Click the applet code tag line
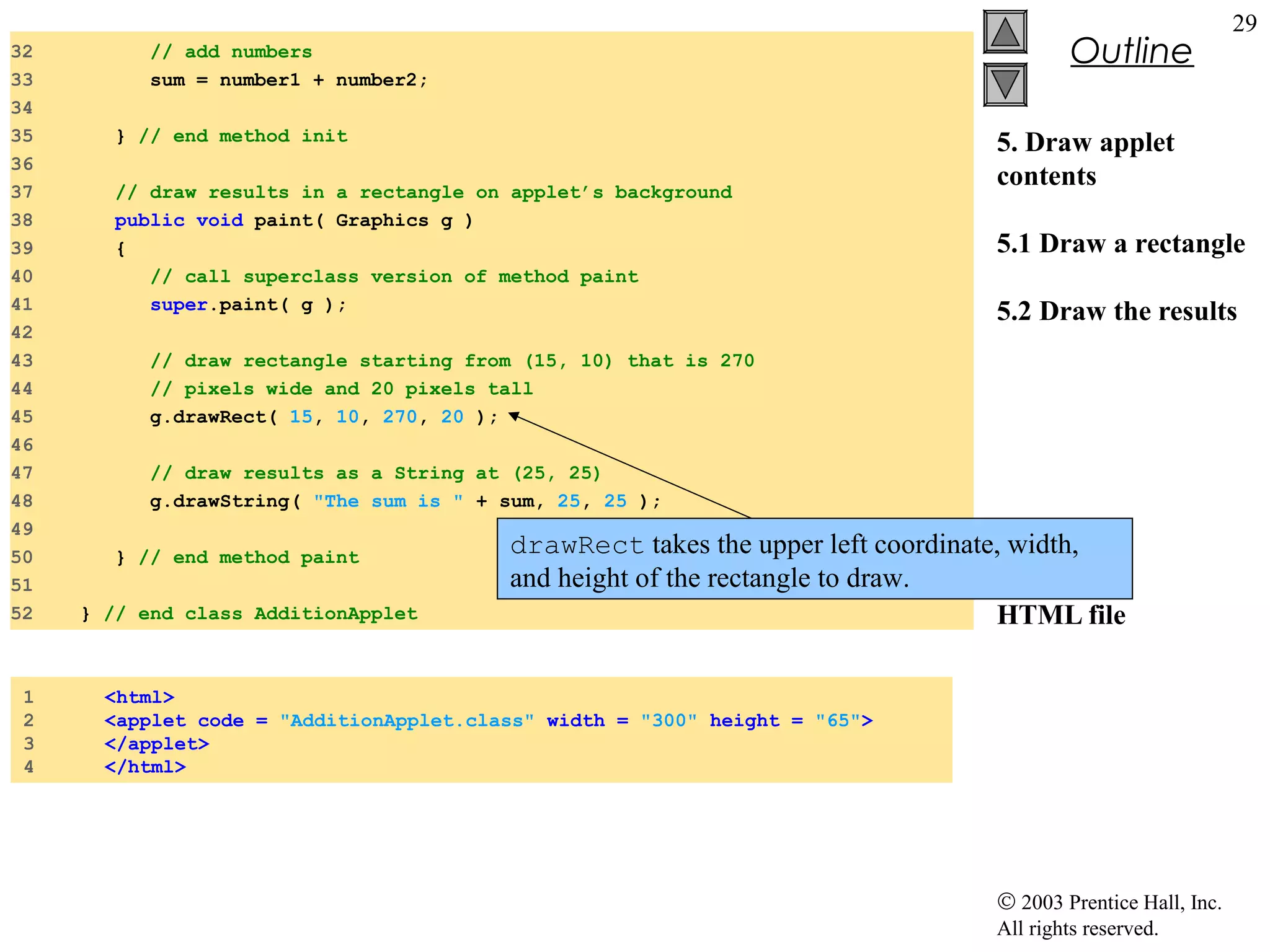Image resolution: width=1270 pixels, height=952 pixels. [488, 721]
